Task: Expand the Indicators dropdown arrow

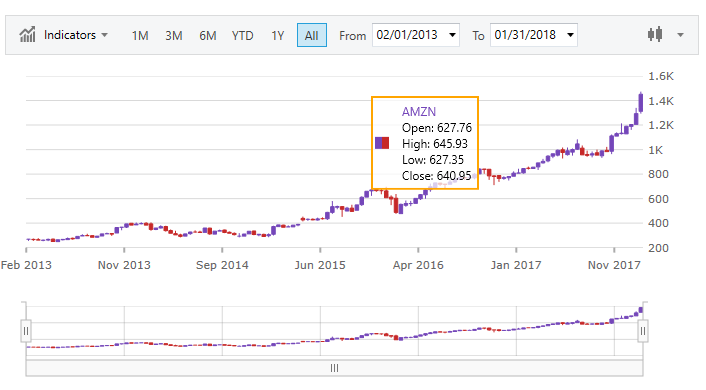Action: (x=104, y=35)
